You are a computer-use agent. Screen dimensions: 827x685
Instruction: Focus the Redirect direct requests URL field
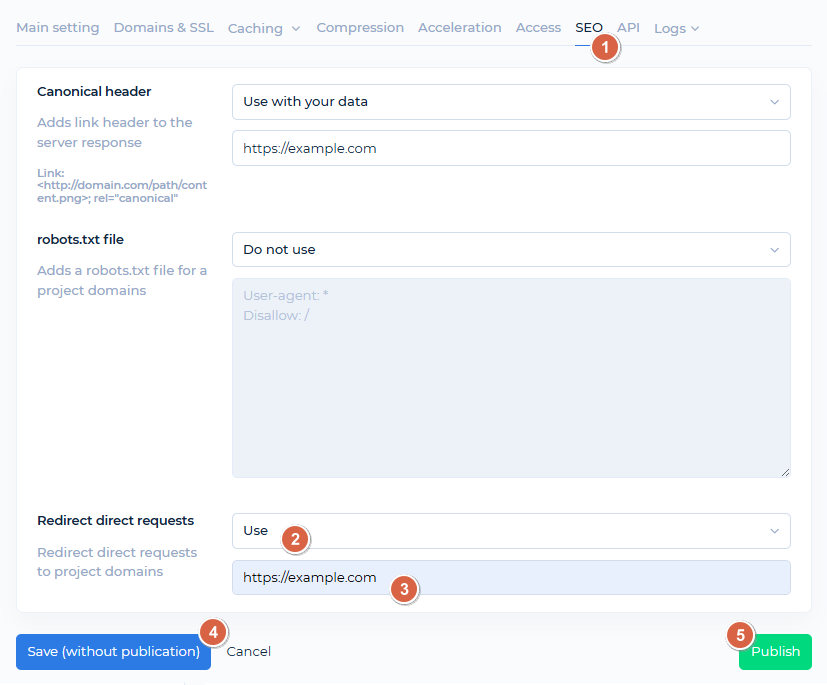pos(510,578)
